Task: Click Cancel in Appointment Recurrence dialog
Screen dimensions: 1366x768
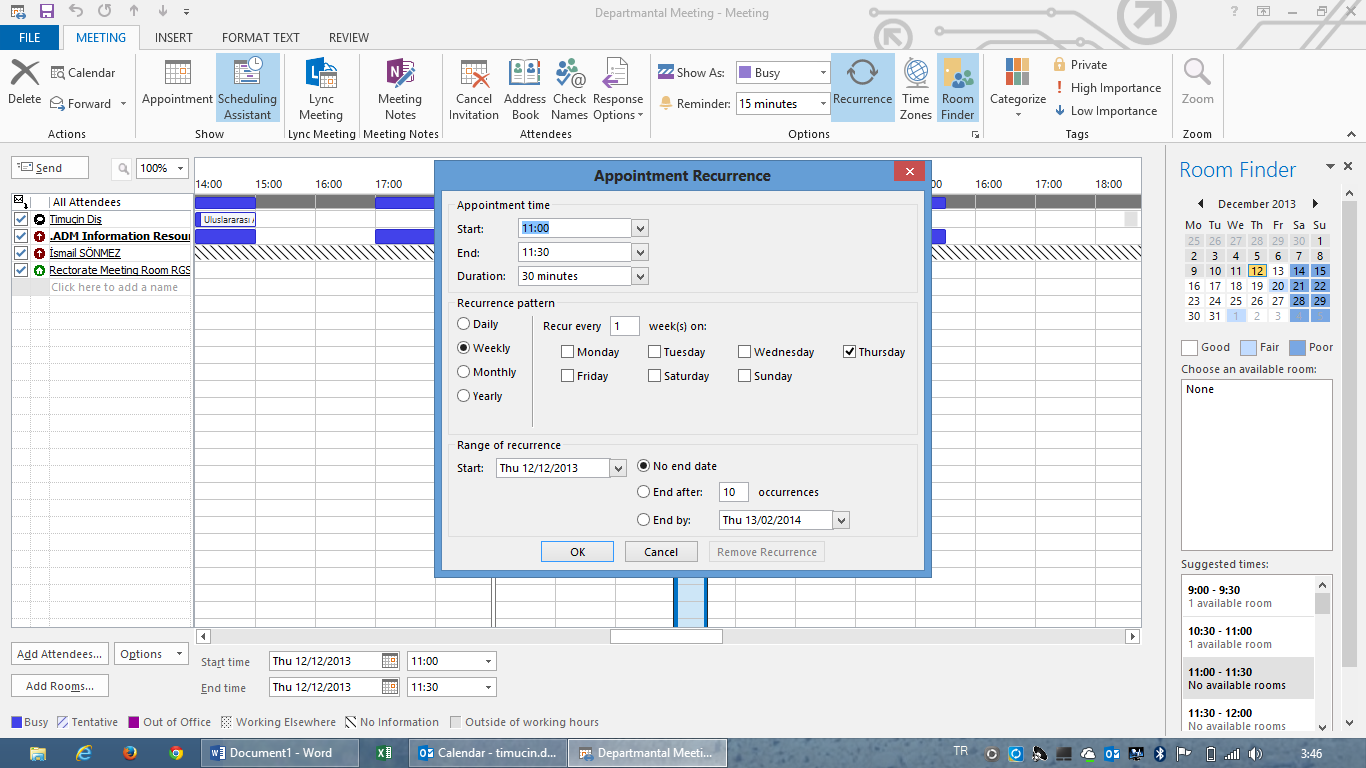Action: coord(661,552)
